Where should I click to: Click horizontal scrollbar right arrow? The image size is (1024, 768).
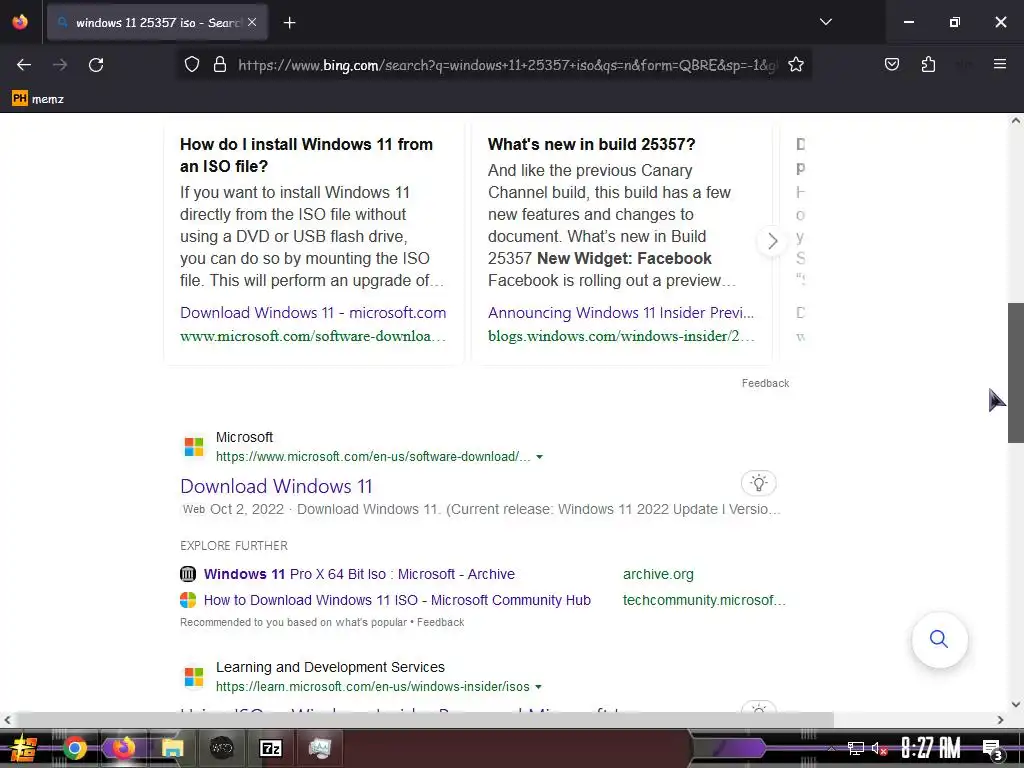(x=1000, y=720)
